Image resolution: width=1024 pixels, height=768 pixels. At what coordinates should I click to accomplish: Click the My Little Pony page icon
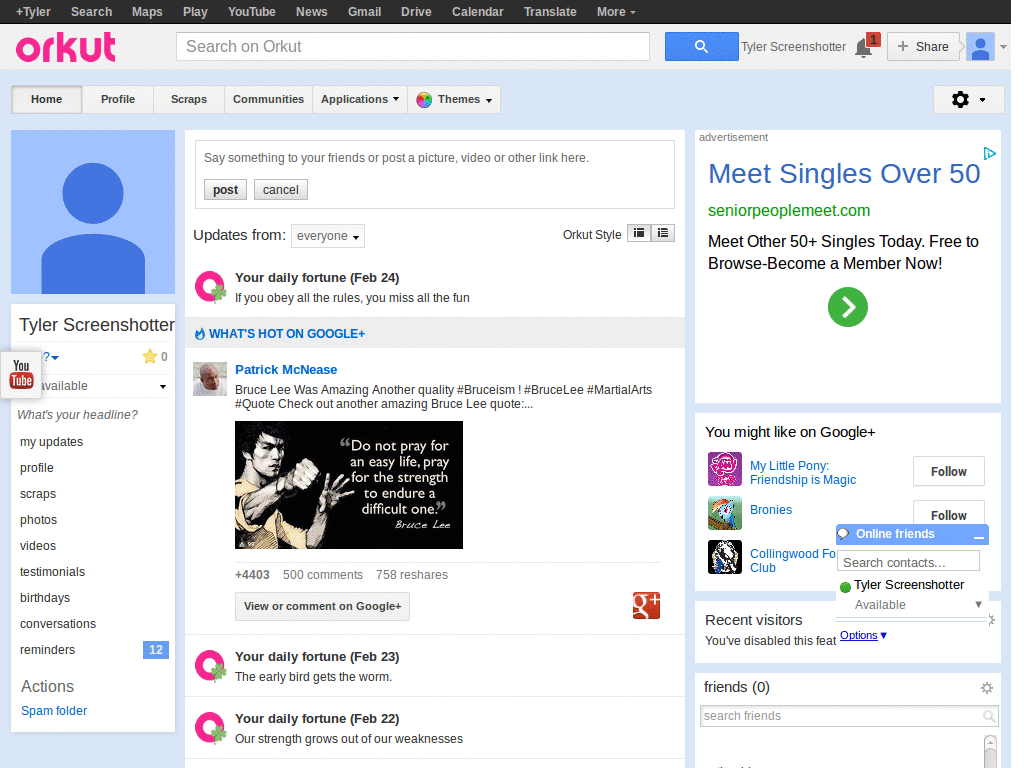[x=725, y=469]
